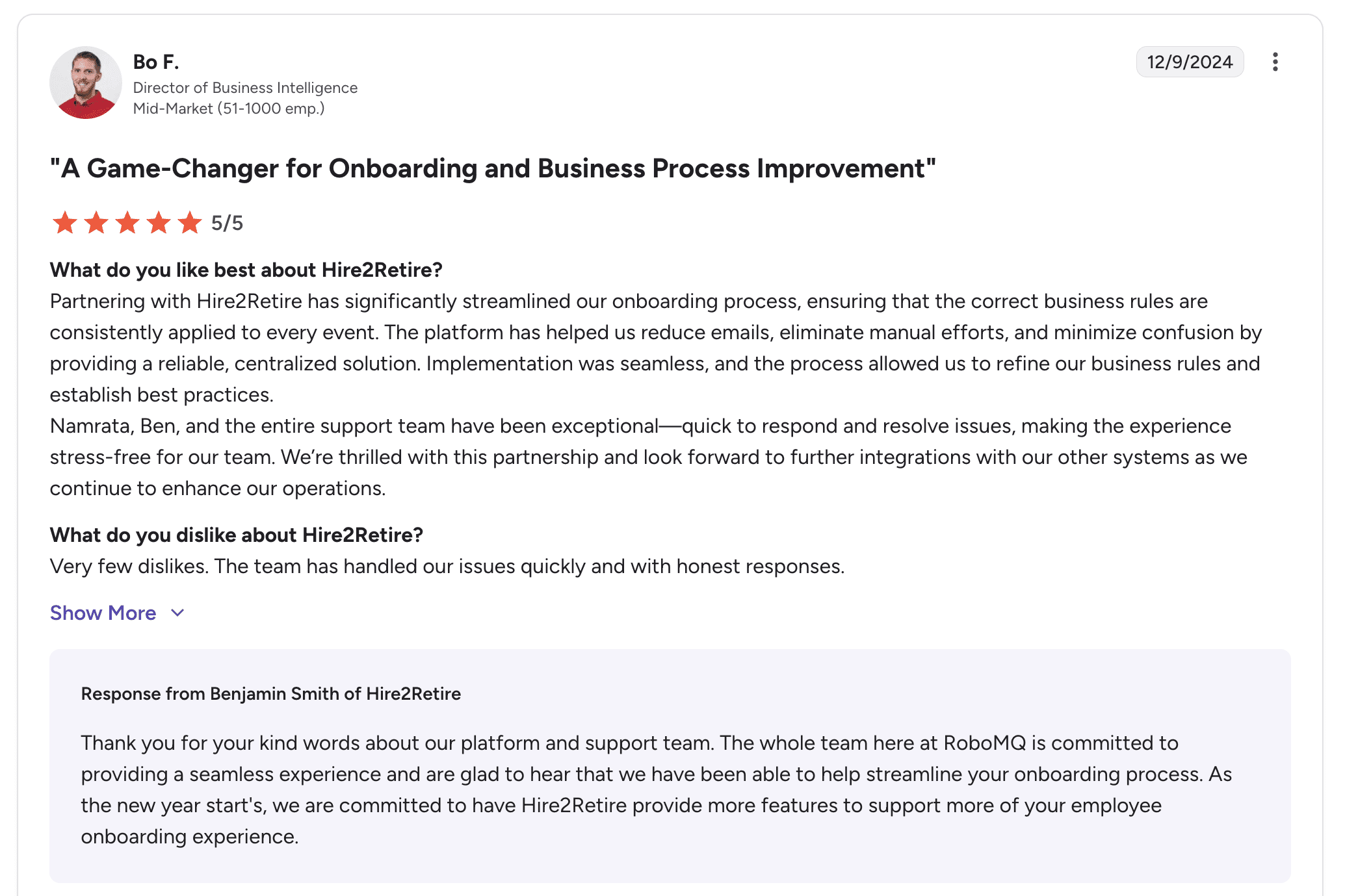The height and width of the screenshot is (896, 1345).
Task: Expand the review with Show More
Action: point(103,613)
